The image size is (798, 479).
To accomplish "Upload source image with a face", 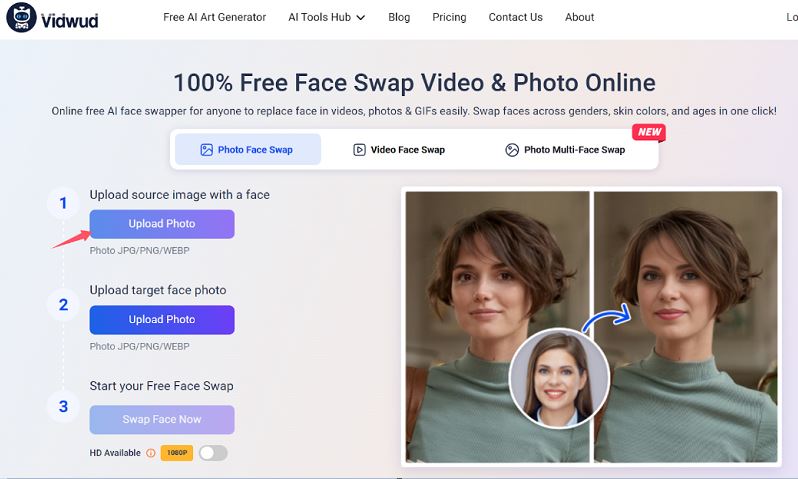I will point(162,224).
